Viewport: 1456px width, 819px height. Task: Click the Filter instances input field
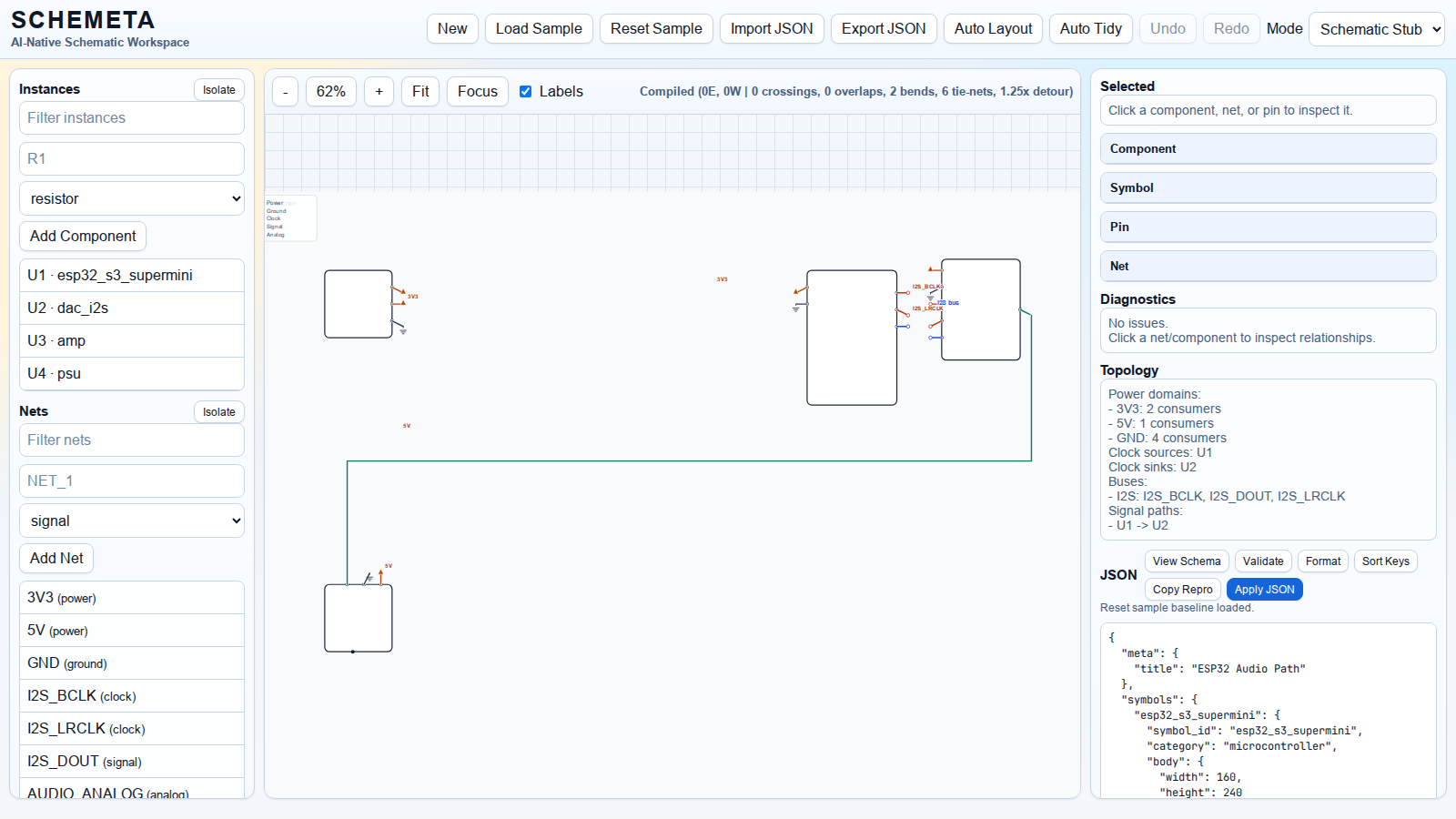coord(132,117)
